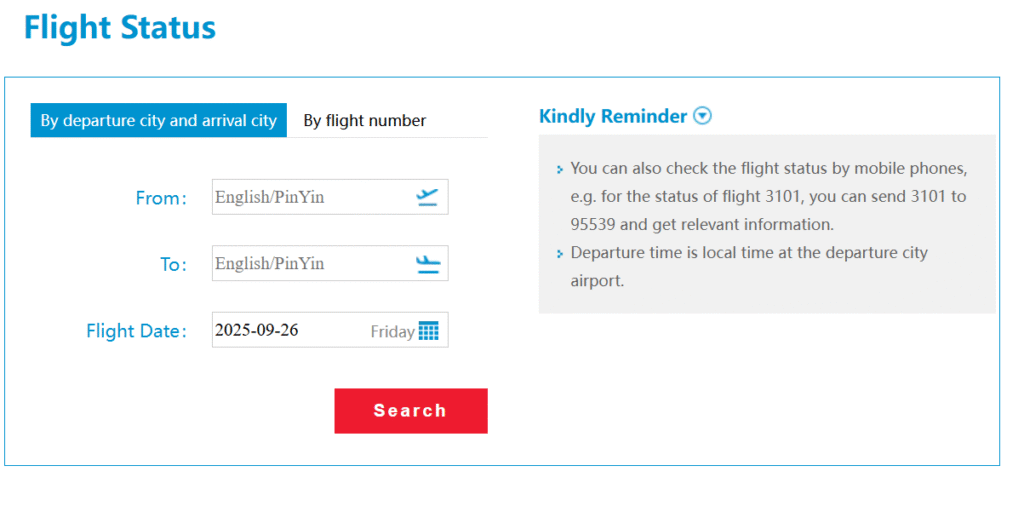
Task: Click the Flight Status page heading
Action: click(120, 28)
